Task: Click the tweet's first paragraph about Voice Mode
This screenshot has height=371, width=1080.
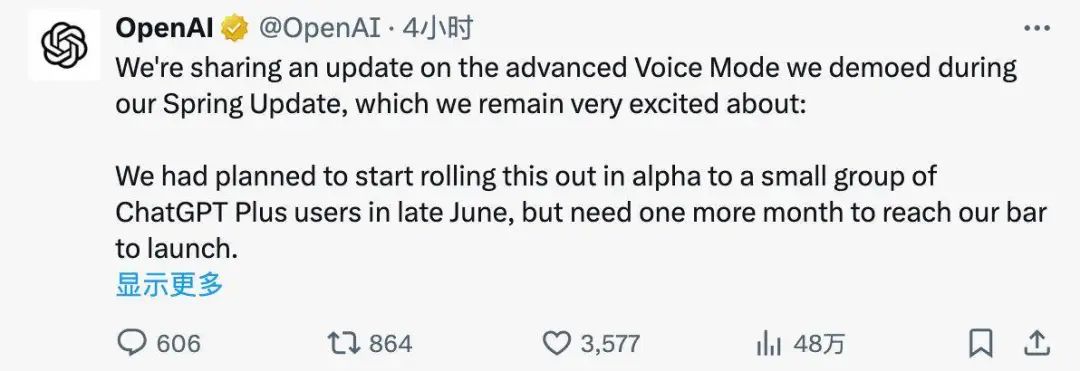Action: coord(566,87)
